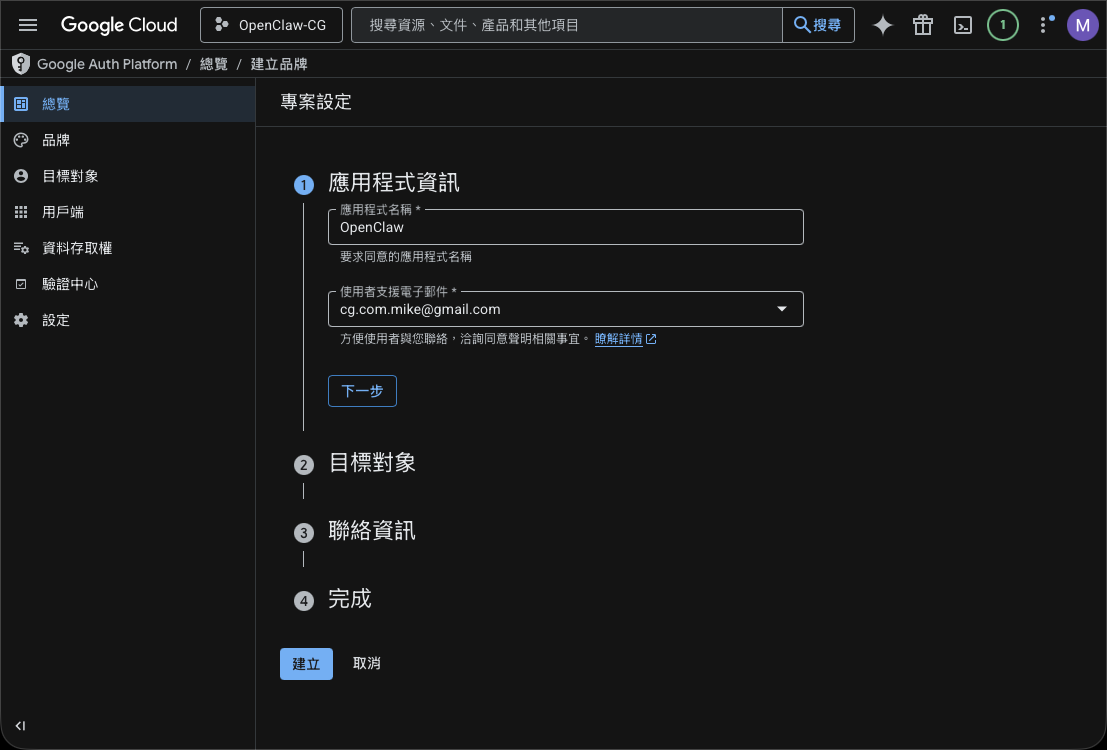Click the 下一步 button
The width and height of the screenshot is (1107, 750).
click(362, 391)
